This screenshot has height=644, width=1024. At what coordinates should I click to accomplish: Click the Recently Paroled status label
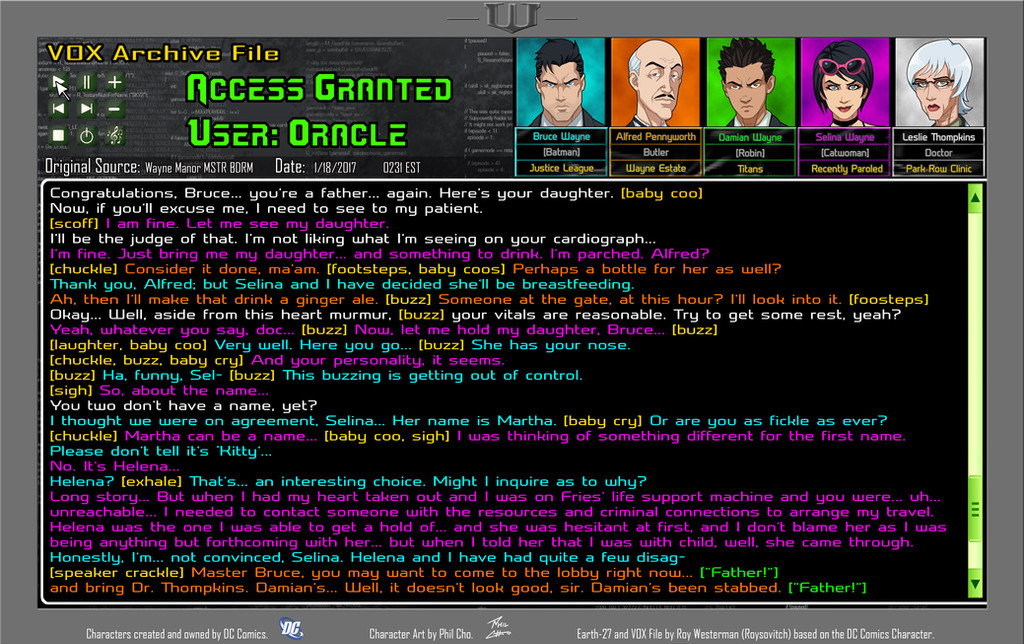(x=846, y=169)
